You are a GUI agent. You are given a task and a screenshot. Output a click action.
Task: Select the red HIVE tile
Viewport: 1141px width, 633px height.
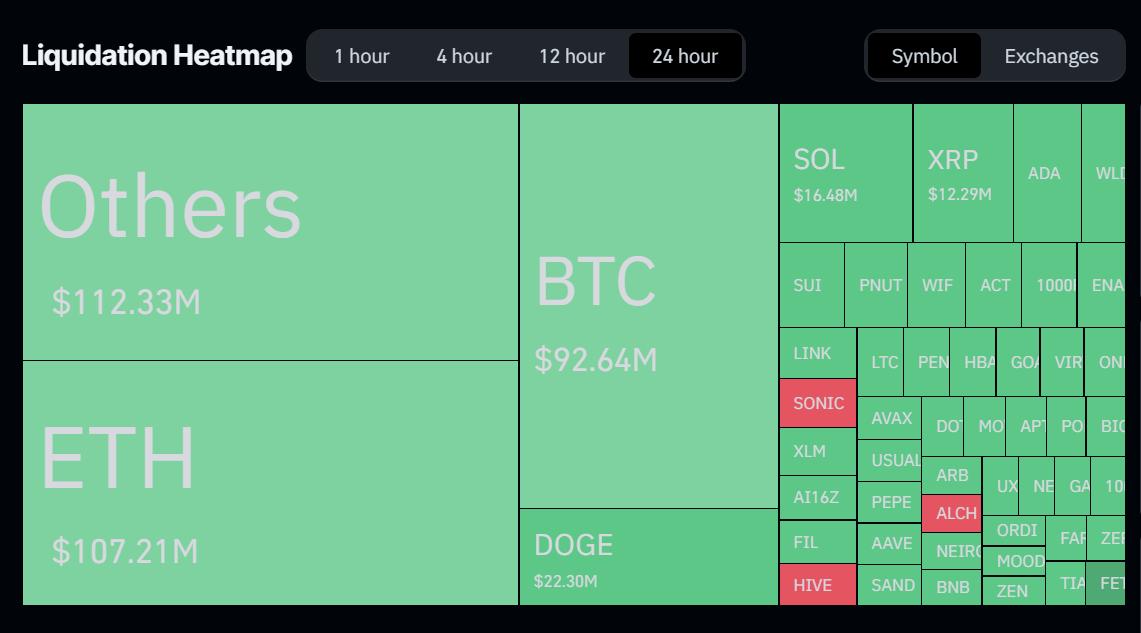click(817, 584)
